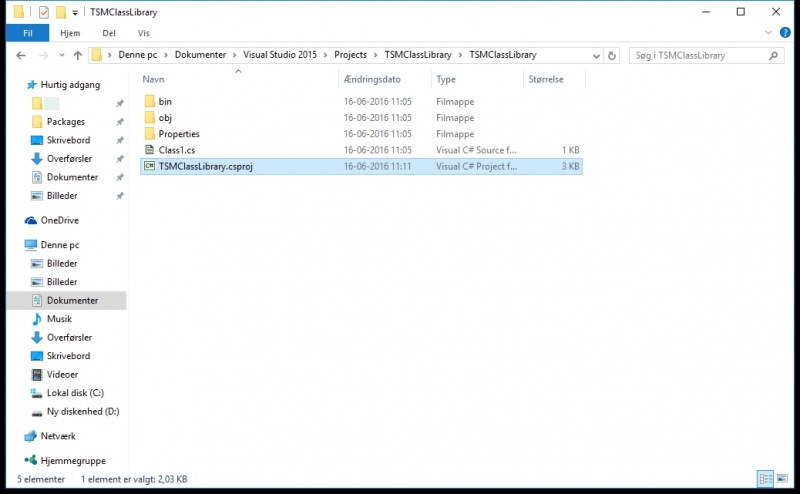800x494 pixels.
Task: Open the Del ribbon tab
Action: click(x=109, y=33)
